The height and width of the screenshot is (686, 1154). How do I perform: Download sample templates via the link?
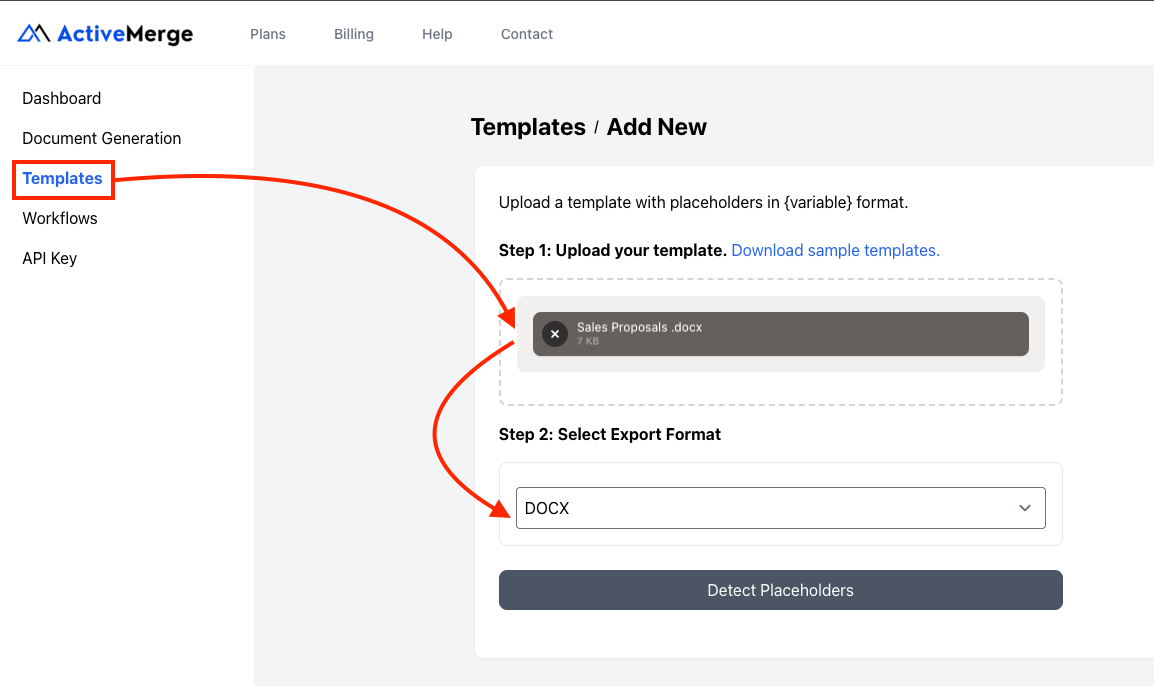click(x=835, y=250)
